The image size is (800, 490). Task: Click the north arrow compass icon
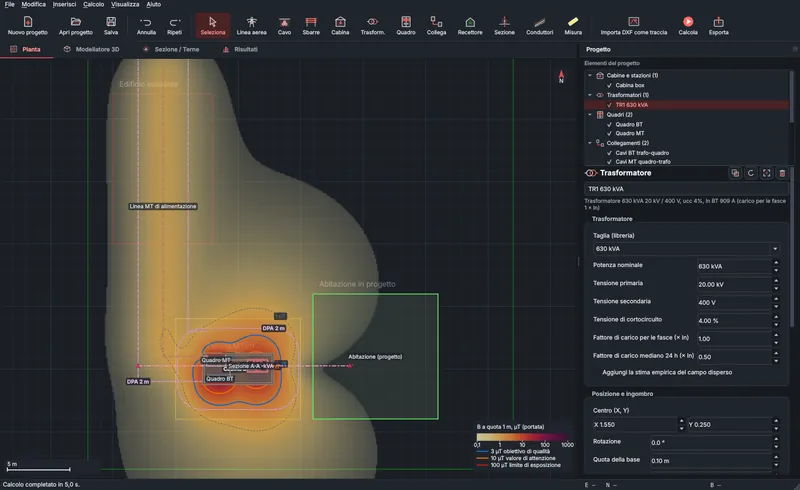561,76
